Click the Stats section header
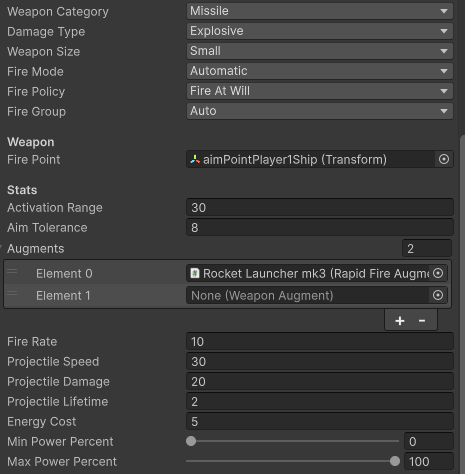The height and width of the screenshot is (474, 465). (22, 190)
